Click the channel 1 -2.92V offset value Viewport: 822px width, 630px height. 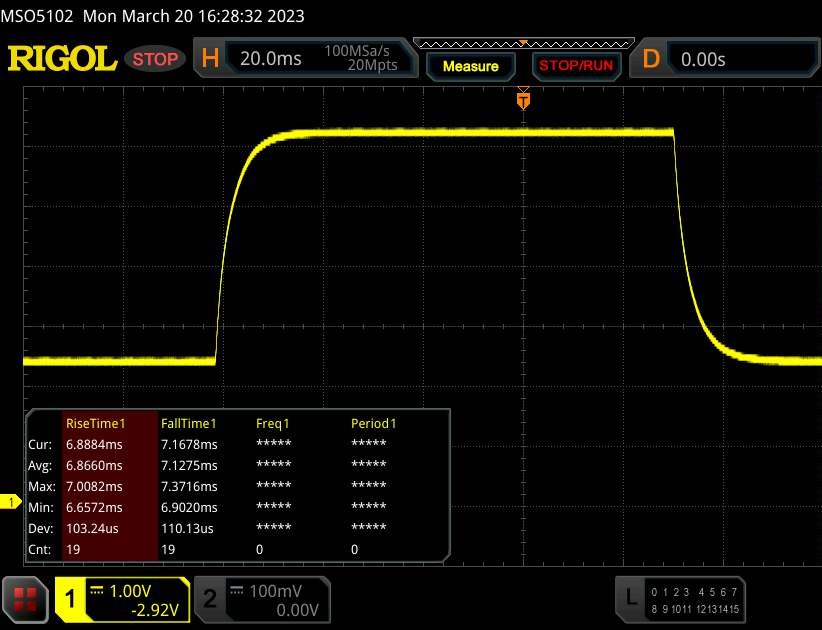tap(155, 608)
